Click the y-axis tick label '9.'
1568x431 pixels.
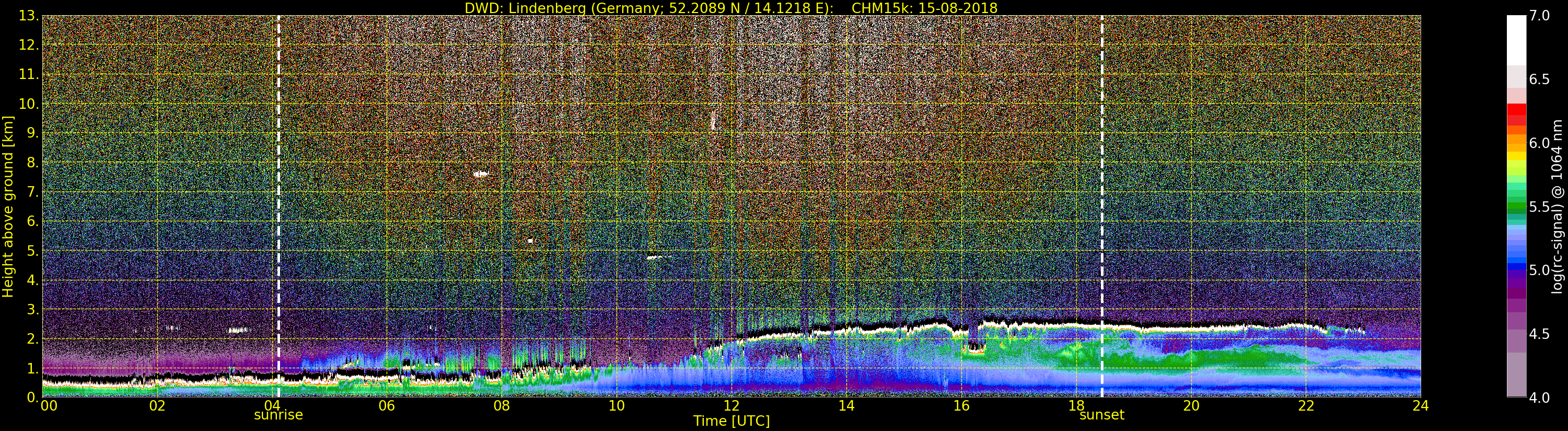point(33,133)
